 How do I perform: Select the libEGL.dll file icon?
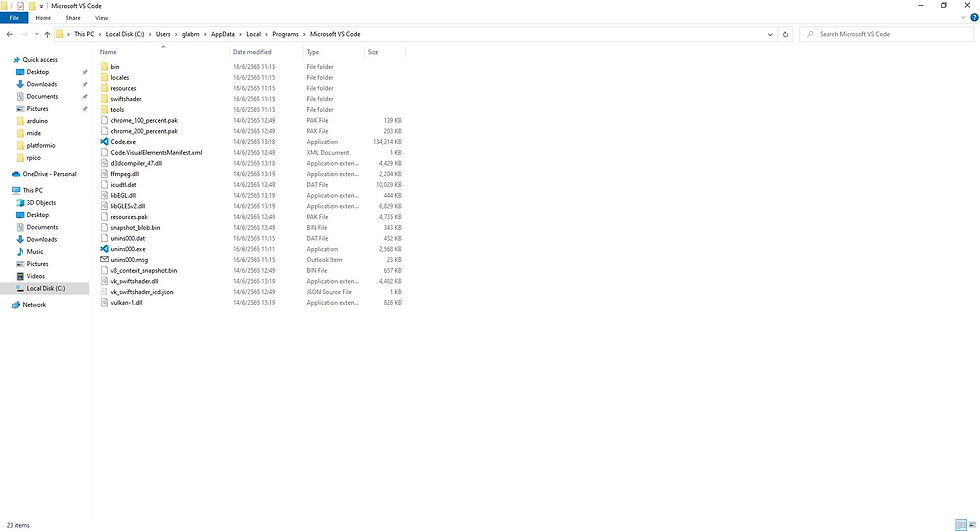click(104, 196)
